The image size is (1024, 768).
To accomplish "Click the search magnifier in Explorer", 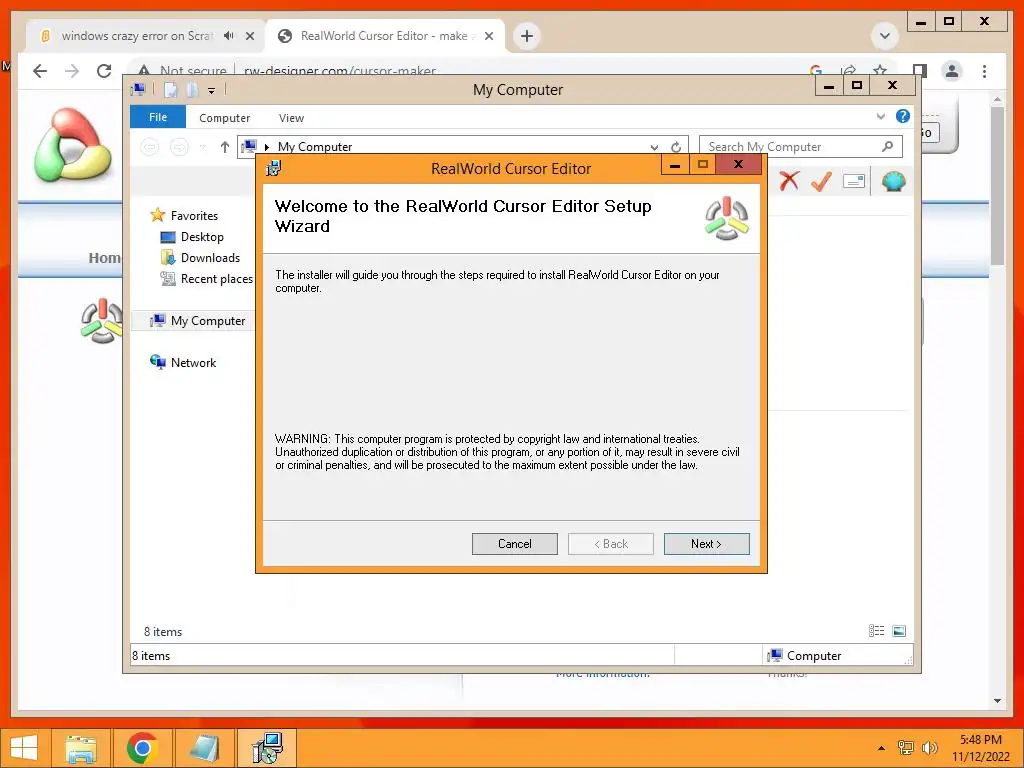I will [x=887, y=146].
